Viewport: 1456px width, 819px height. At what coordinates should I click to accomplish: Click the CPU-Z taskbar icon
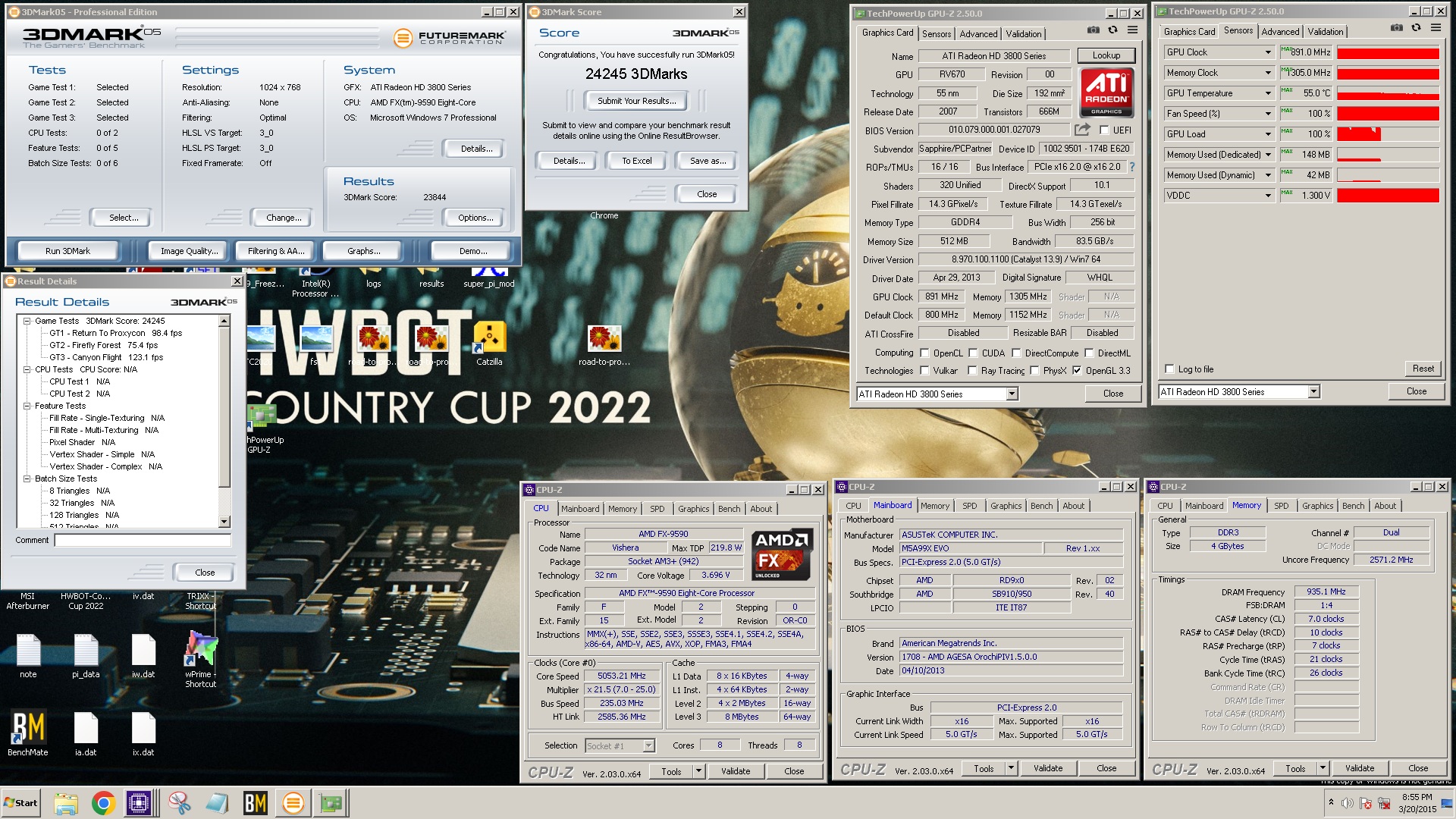(x=140, y=803)
